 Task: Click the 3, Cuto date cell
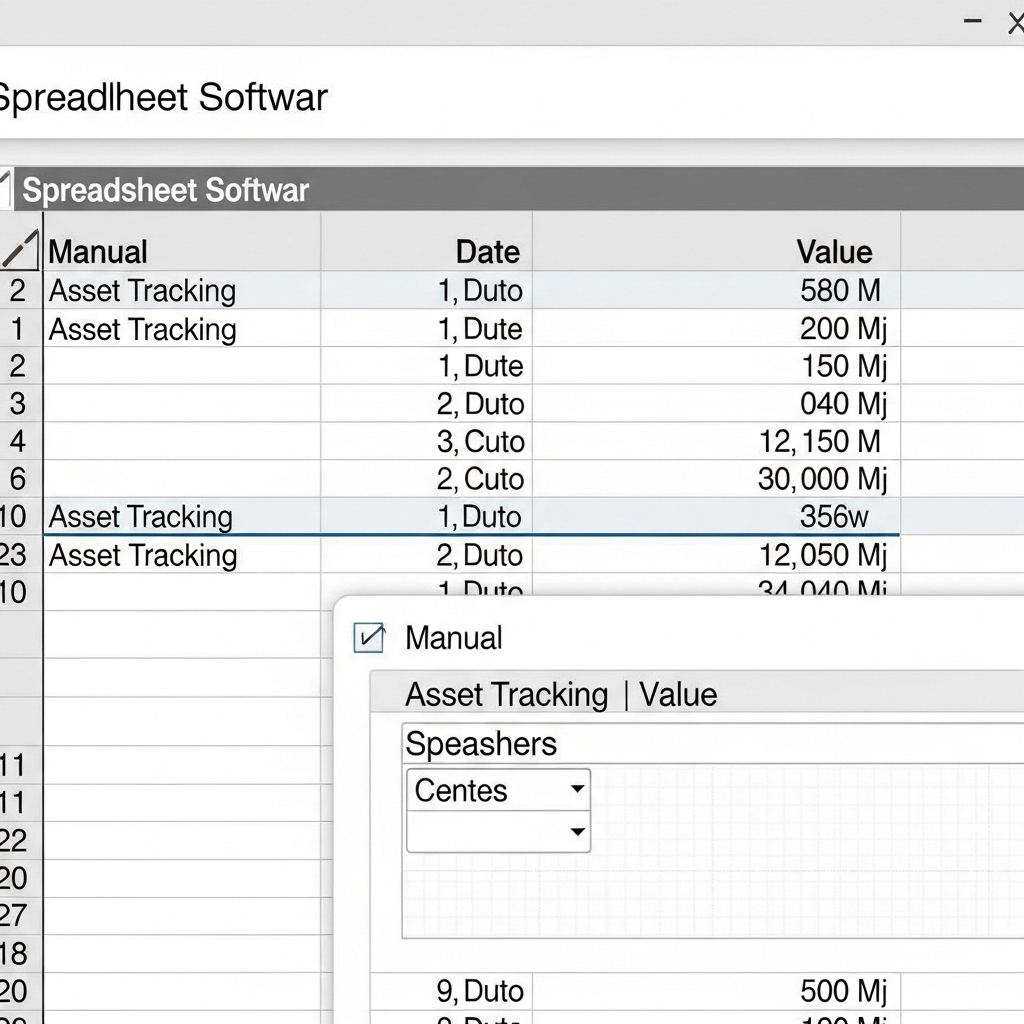point(480,441)
